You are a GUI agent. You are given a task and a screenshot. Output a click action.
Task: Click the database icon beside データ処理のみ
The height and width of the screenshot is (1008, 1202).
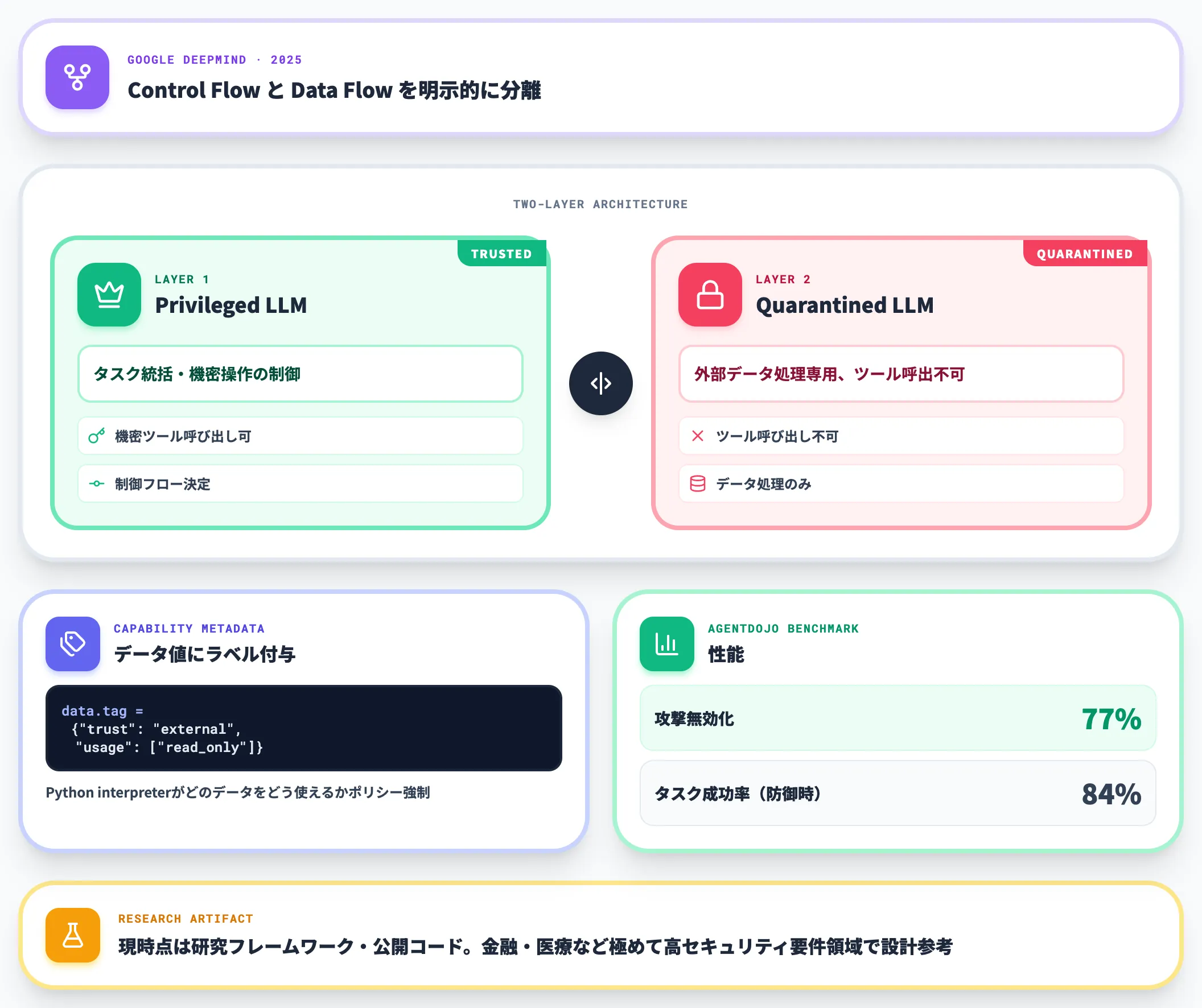[697, 484]
